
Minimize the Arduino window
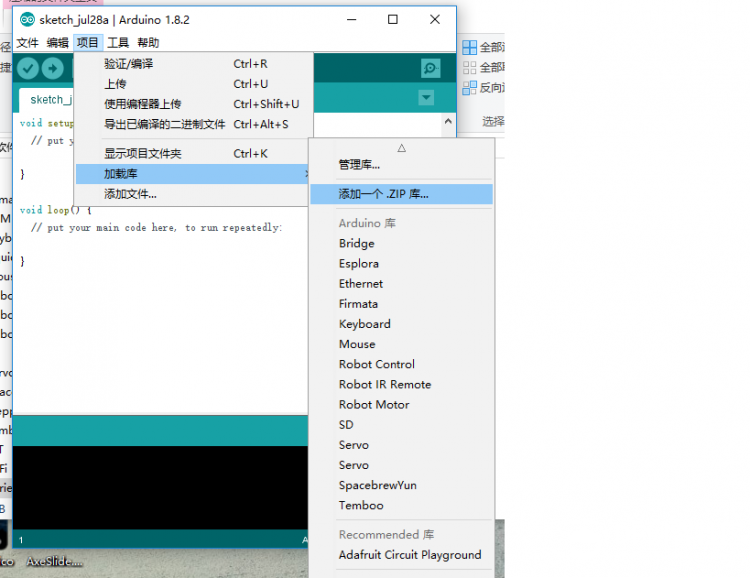(x=352, y=20)
